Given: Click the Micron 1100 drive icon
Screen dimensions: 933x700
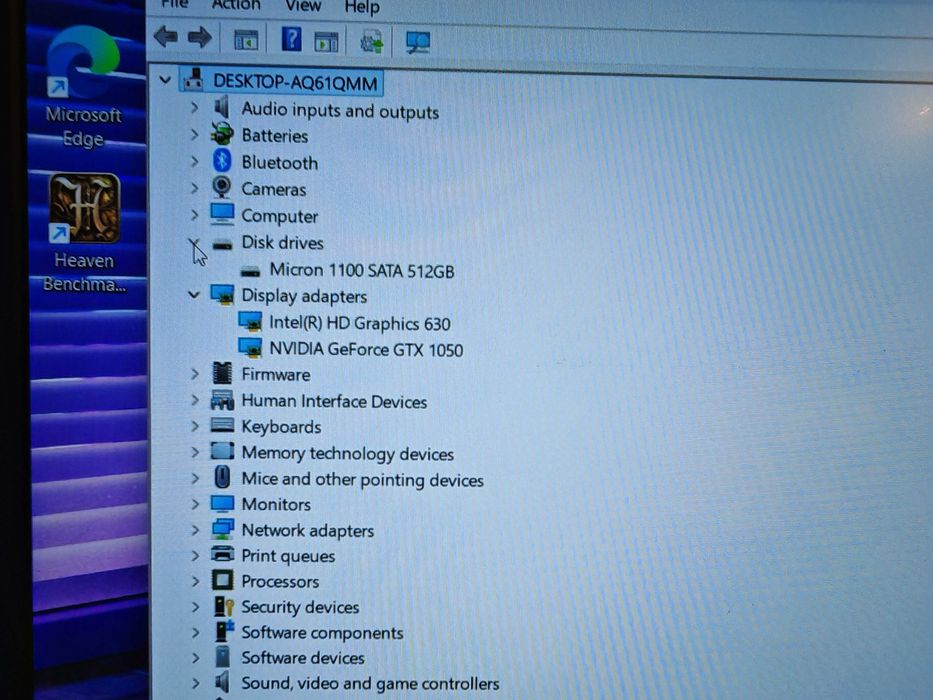Looking at the screenshot, I should tap(250, 271).
